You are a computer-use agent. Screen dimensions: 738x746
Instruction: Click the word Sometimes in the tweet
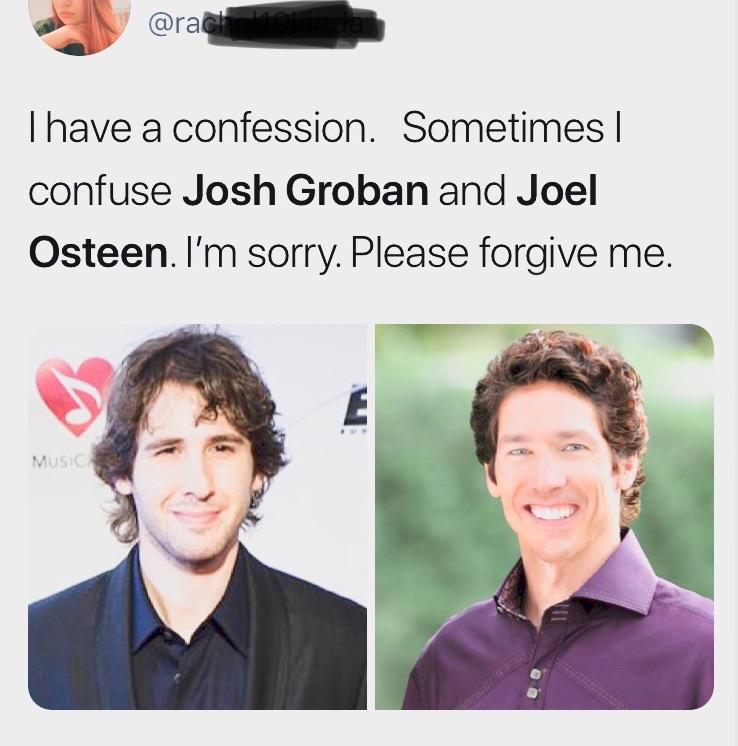pos(503,128)
